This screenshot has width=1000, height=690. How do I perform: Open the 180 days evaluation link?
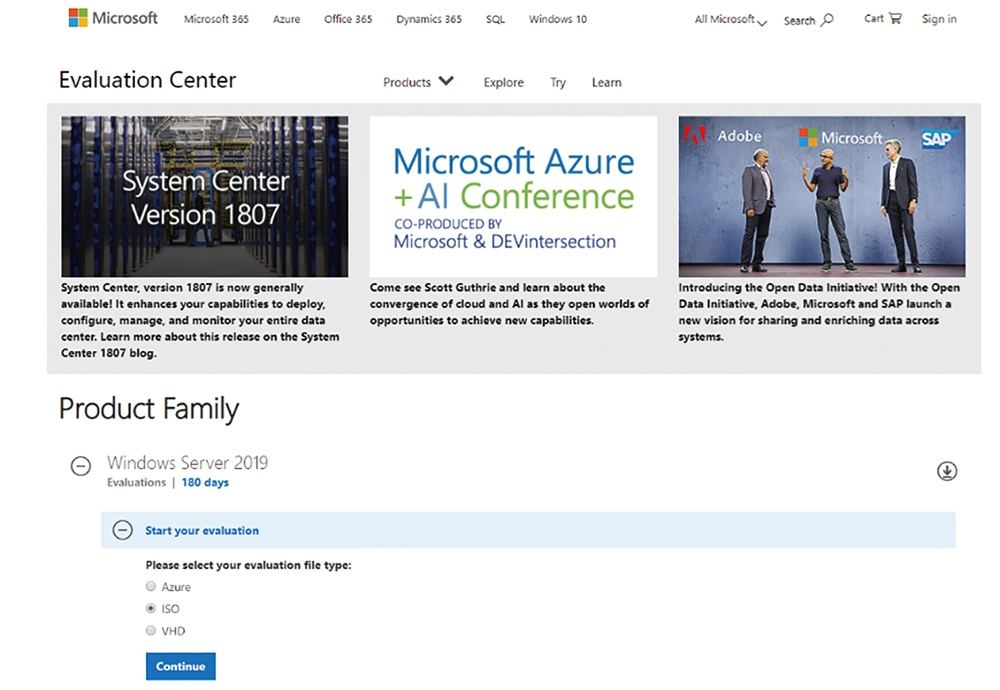[205, 483]
